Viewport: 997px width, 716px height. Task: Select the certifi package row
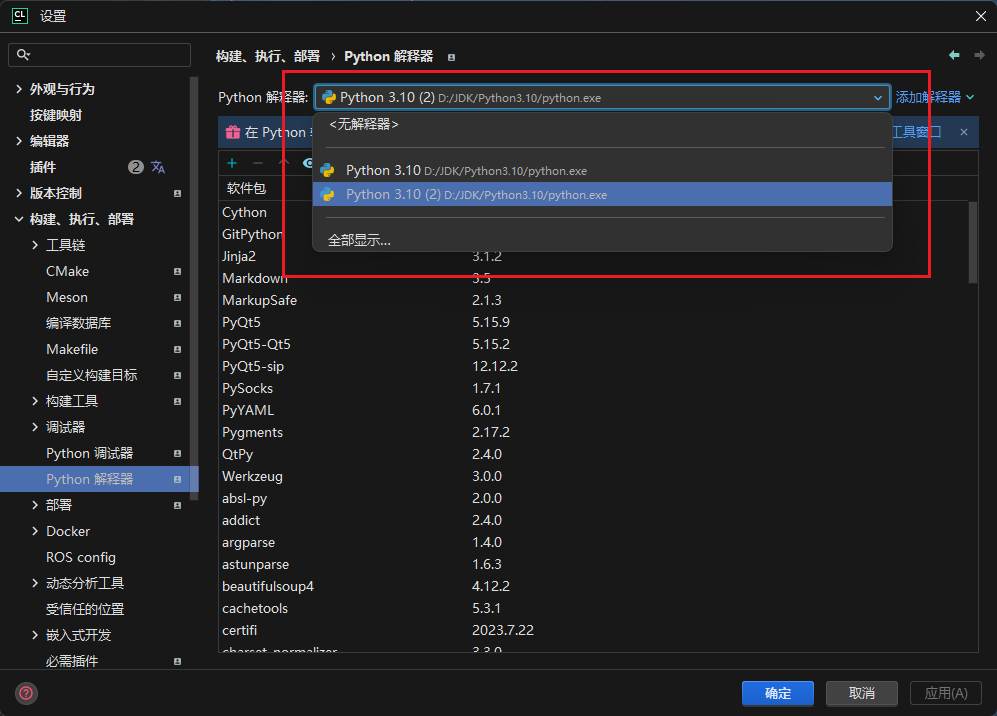click(593, 630)
